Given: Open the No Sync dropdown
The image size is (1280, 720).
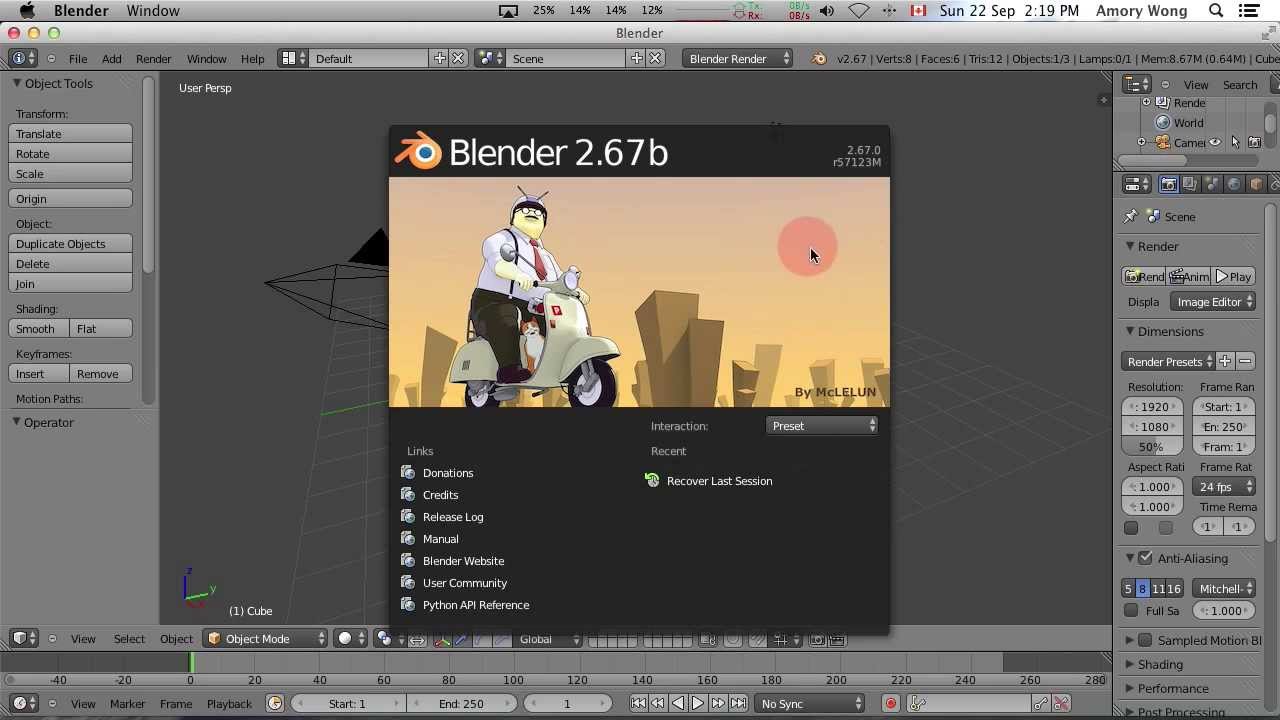Looking at the screenshot, I should (811, 704).
